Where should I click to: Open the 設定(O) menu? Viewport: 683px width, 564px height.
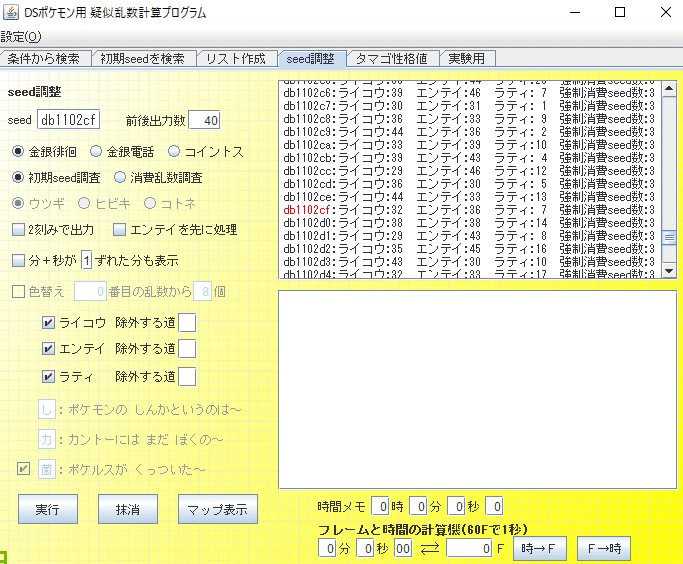coord(20,37)
